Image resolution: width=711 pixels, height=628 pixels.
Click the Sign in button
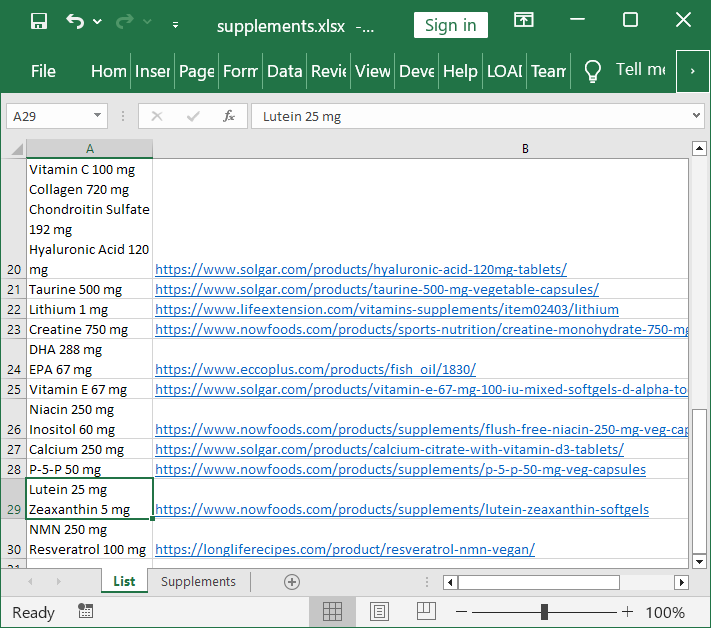click(x=450, y=25)
